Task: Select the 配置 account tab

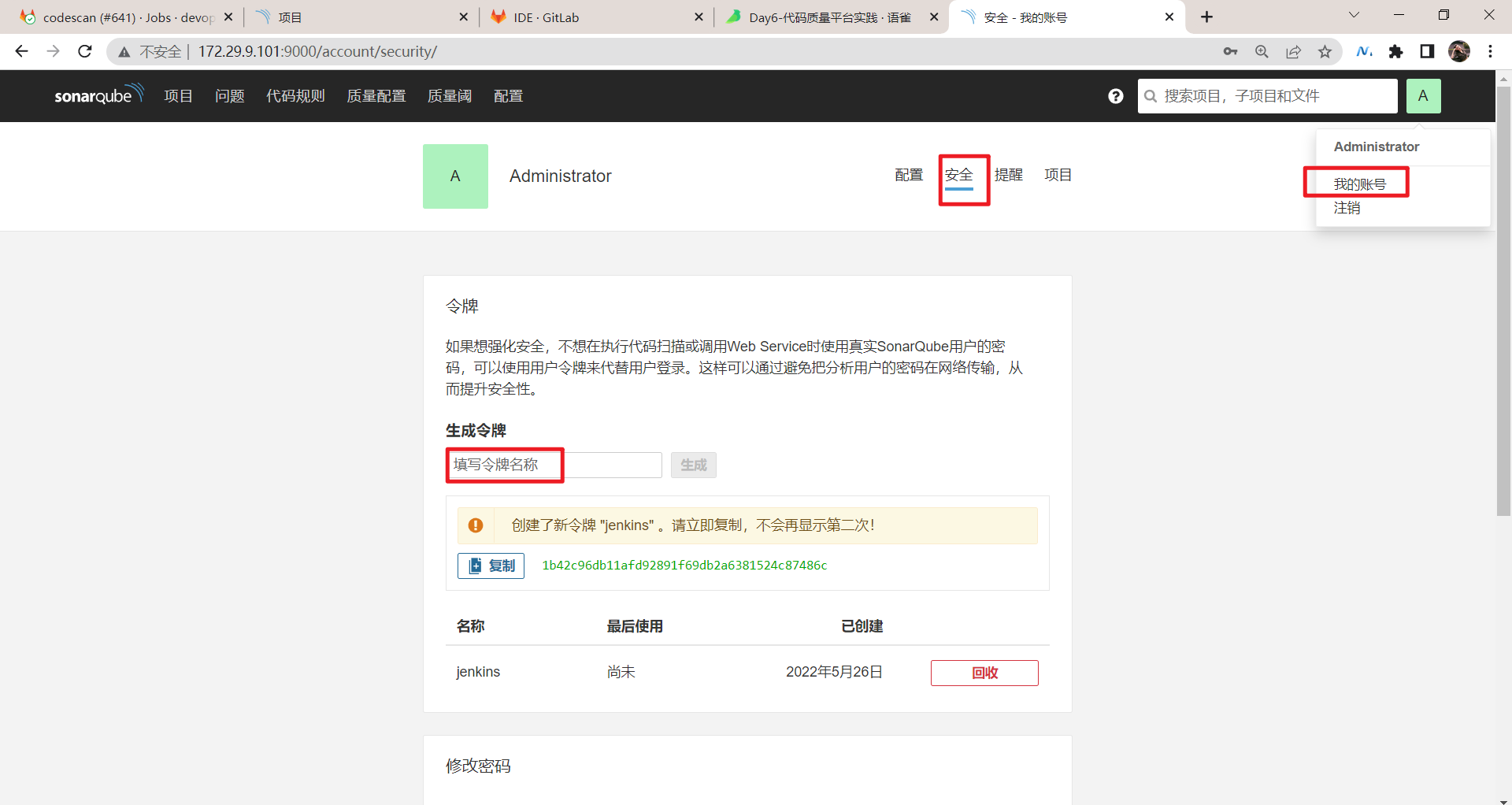Action: tap(909, 175)
